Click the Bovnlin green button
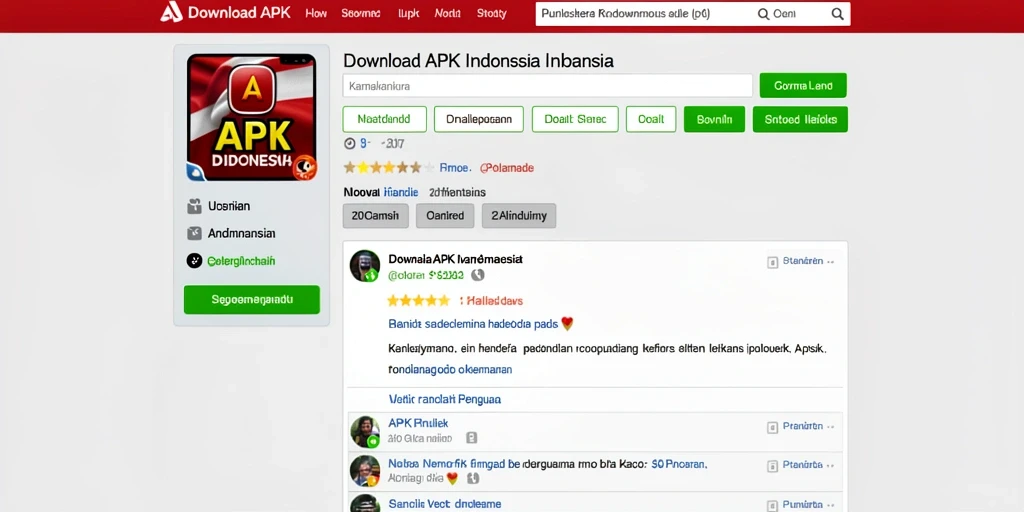Screen dimensions: 1024x512 [x=714, y=120]
